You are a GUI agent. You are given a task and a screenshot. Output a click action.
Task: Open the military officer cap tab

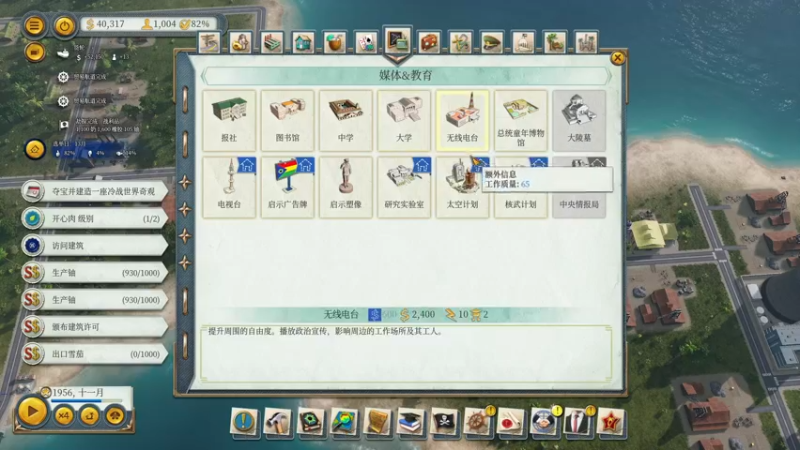492,42
